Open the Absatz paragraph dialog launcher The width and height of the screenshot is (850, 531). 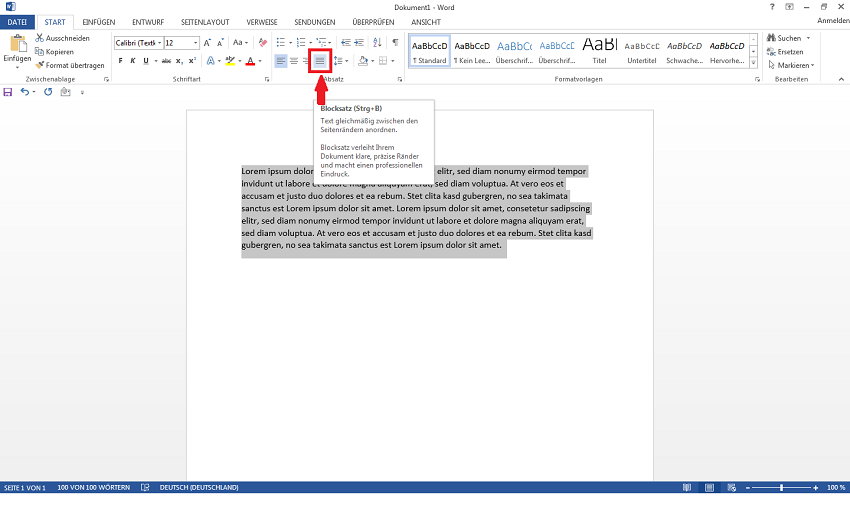point(400,79)
